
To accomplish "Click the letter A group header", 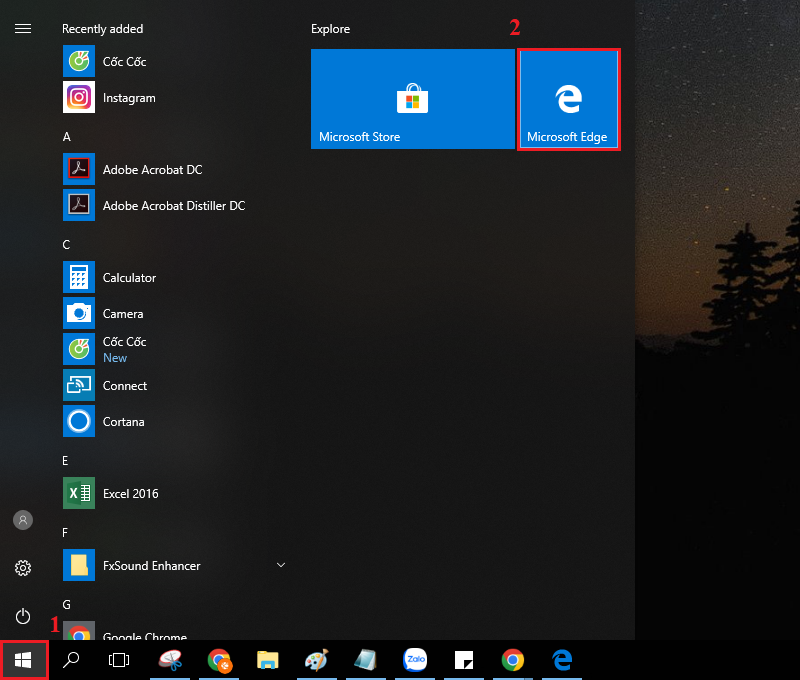I will click(66, 136).
